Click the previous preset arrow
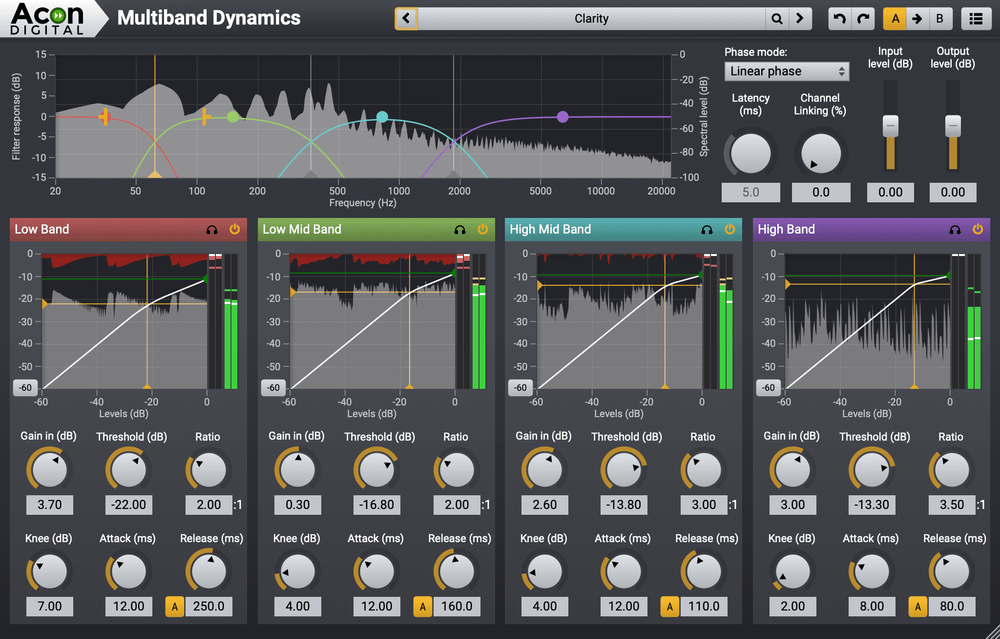This screenshot has height=639, width=1000. point(408,18)
